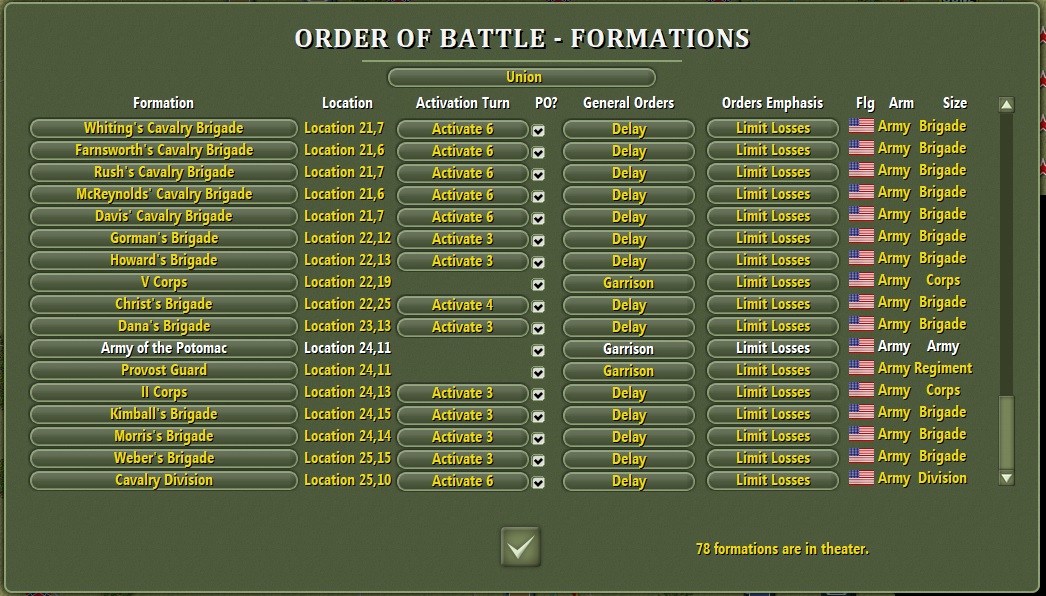The width and height of the screenshot is (1046, 596).
Task: Select the flag icon on Provost Guard row
Action: (859, 370)
